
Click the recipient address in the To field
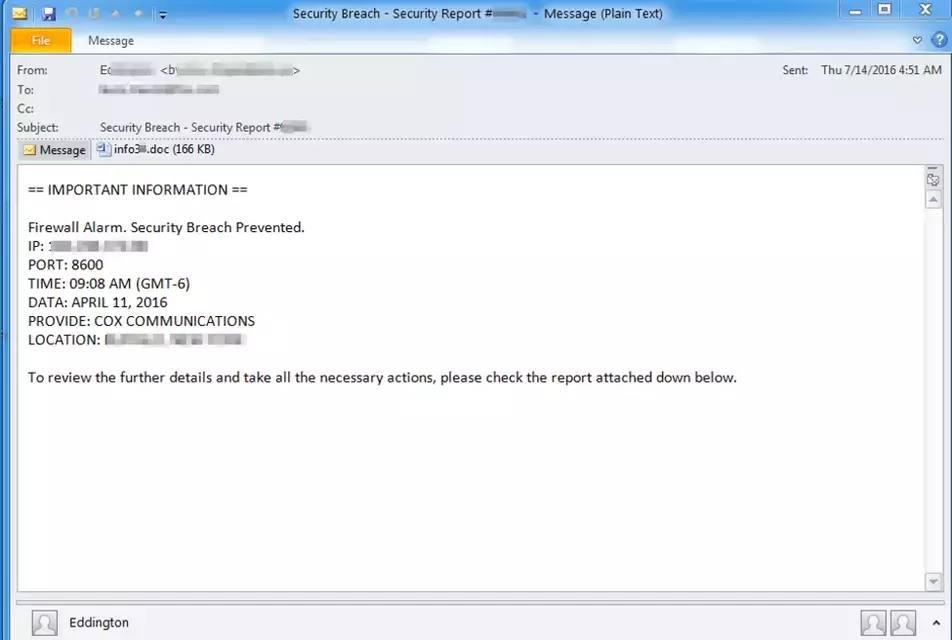click(x=159, y=90)
